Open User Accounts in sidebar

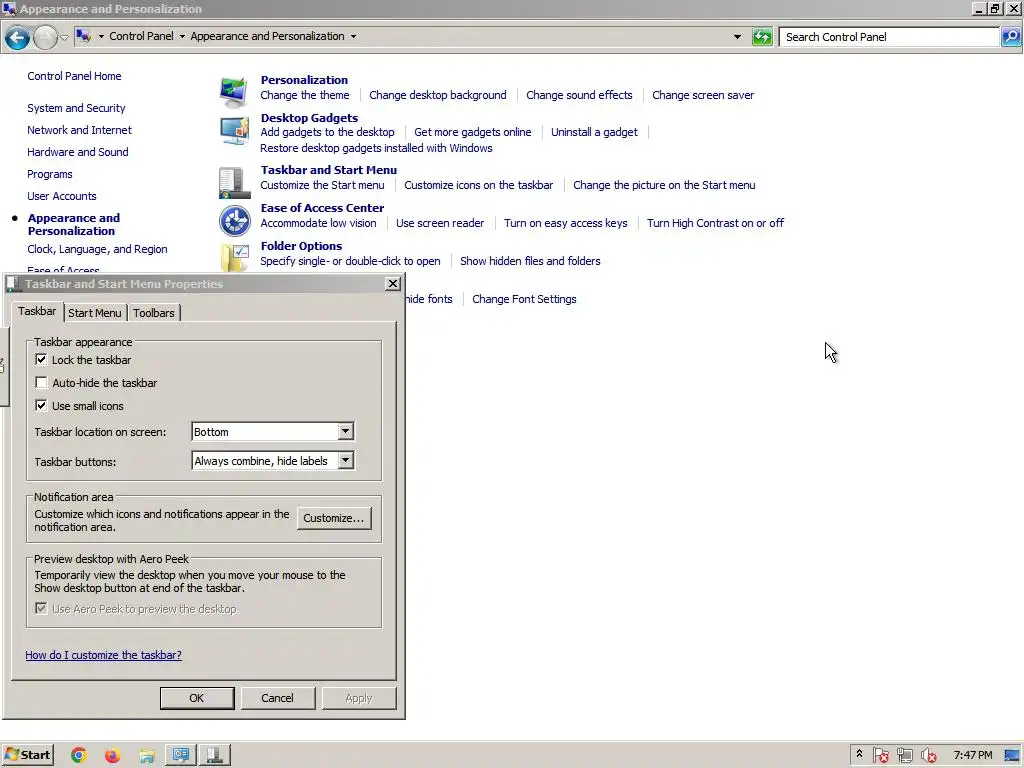pyautogui.click(x=61, y=196)
